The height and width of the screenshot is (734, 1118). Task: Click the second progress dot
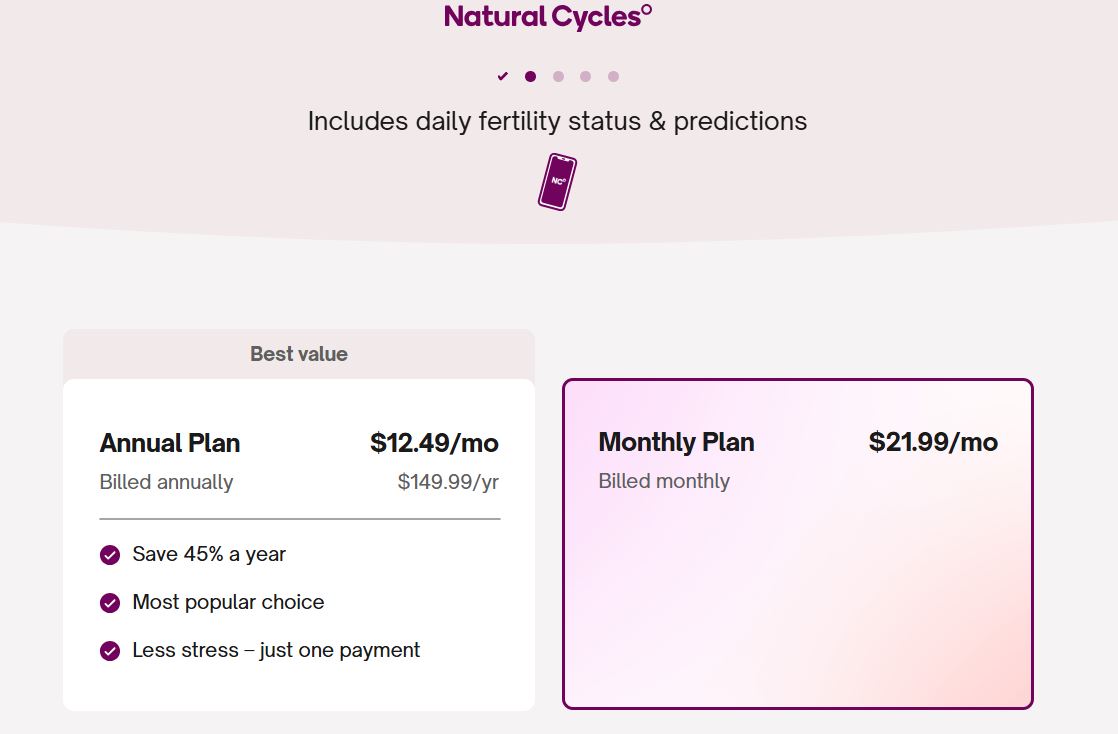(529, 75)
